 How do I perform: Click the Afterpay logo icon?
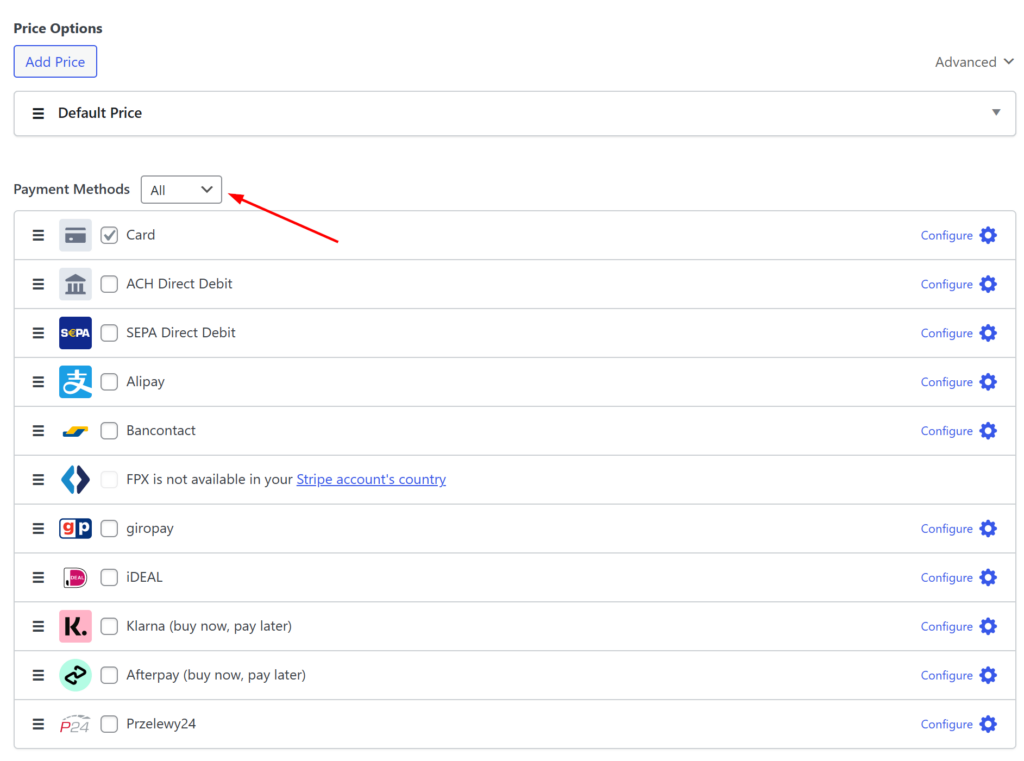(75, 675)
